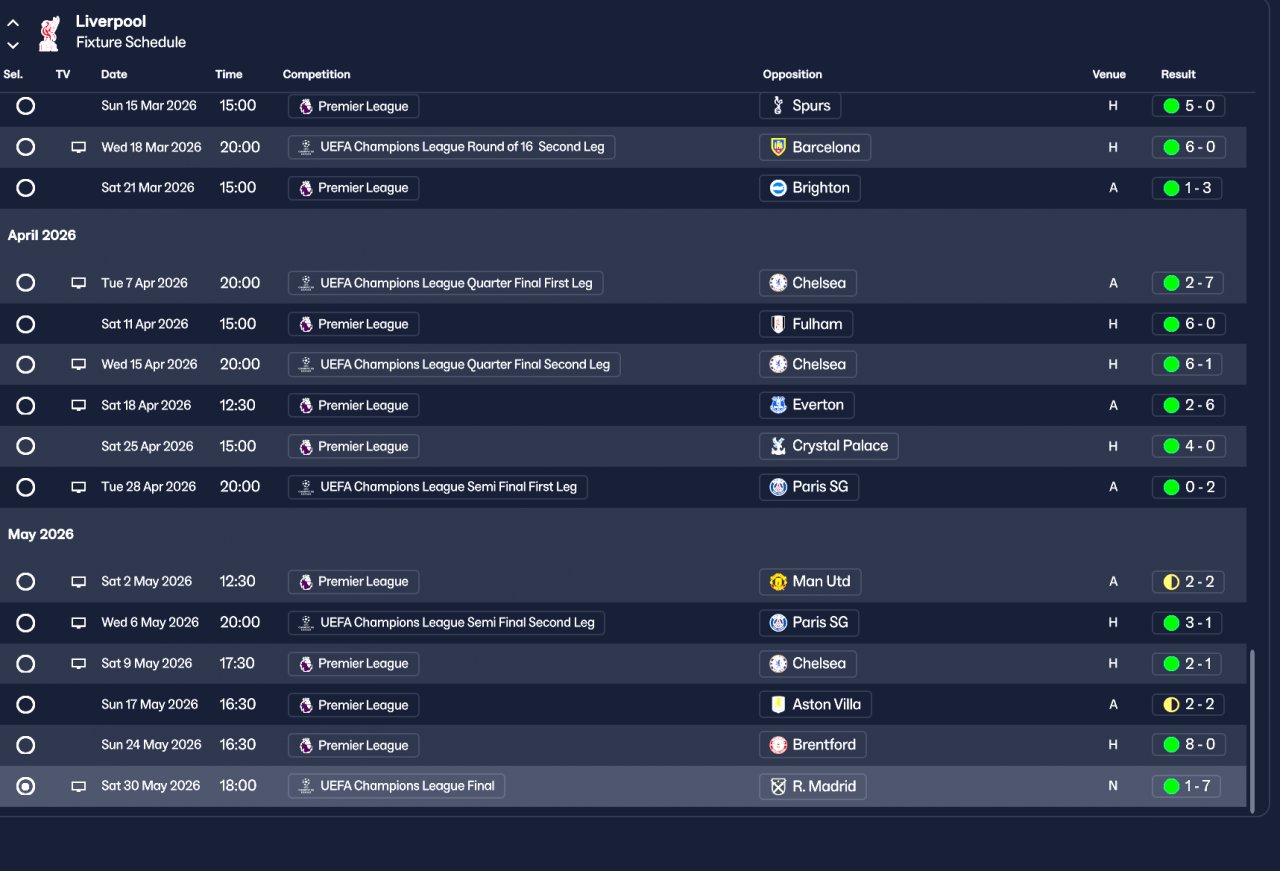
Task: Click the Premier League logo in the Spurs row
Action: 306,106
